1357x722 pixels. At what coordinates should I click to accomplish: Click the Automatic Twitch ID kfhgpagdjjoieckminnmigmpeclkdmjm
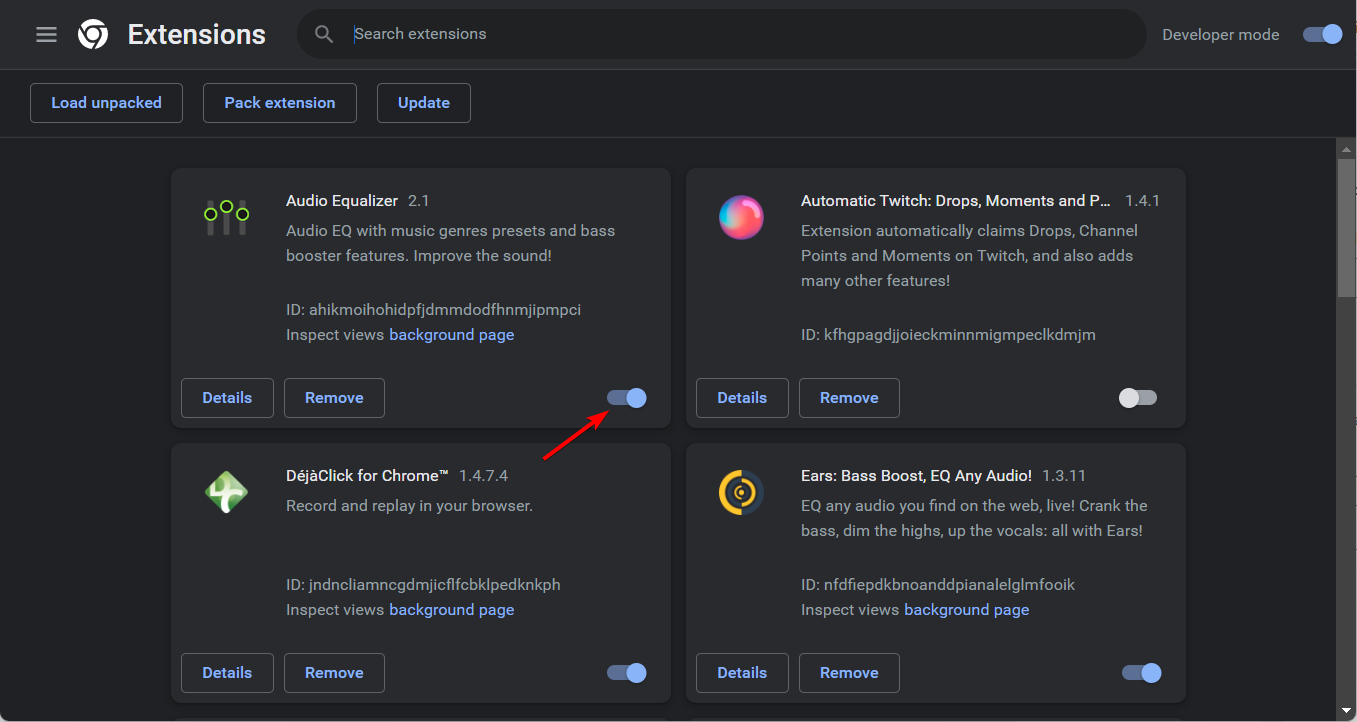(948, 335)
